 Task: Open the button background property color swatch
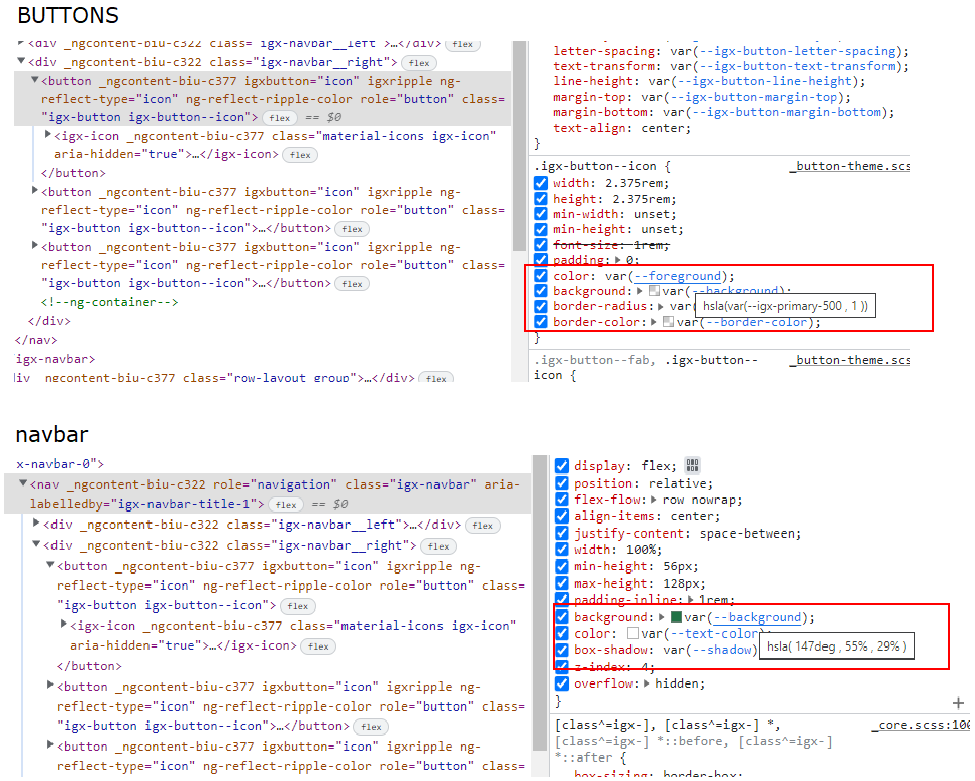(654, 291)
